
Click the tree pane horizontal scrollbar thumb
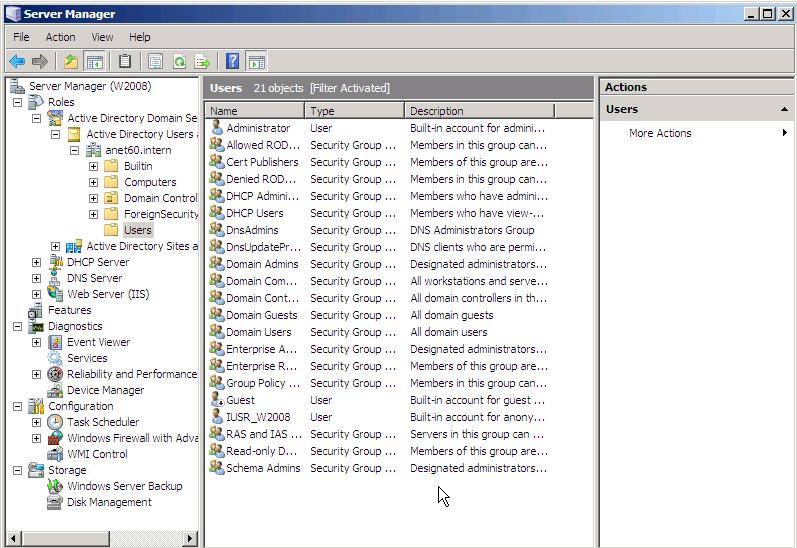click(x=66, y=538)
